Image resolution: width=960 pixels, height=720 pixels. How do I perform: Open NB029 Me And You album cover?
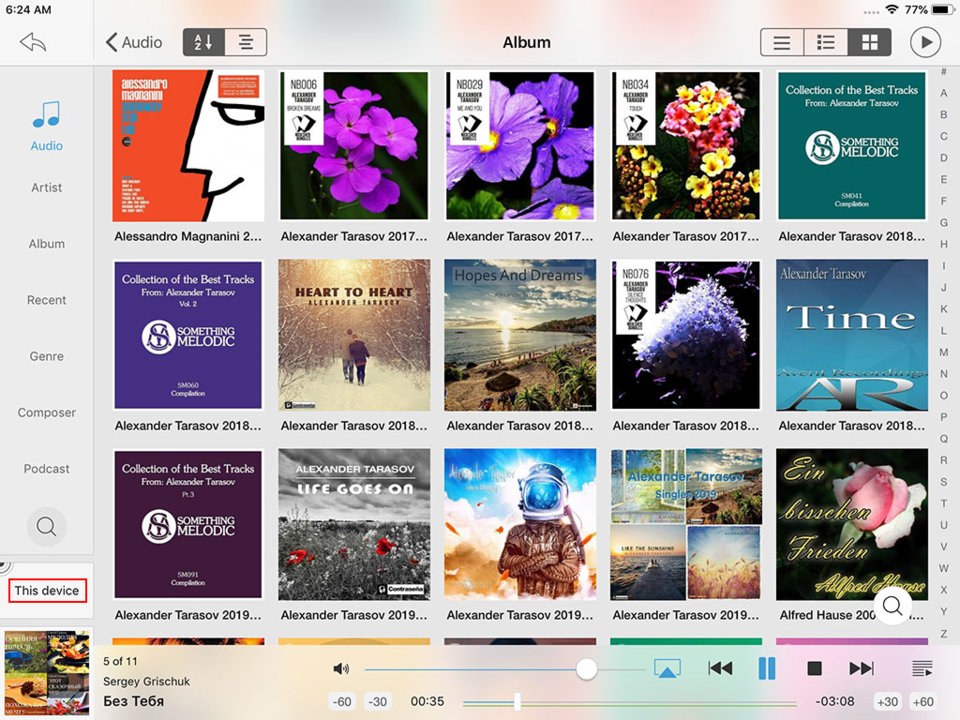(520, 146)
